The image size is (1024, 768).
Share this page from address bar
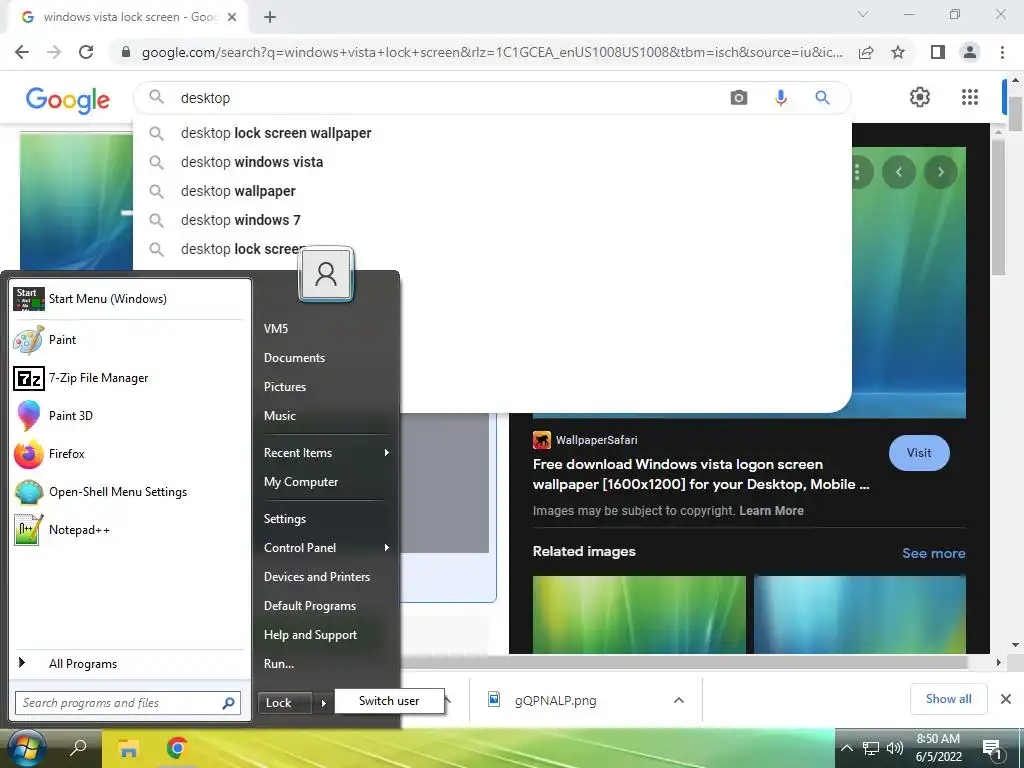[x=866, y=52]
